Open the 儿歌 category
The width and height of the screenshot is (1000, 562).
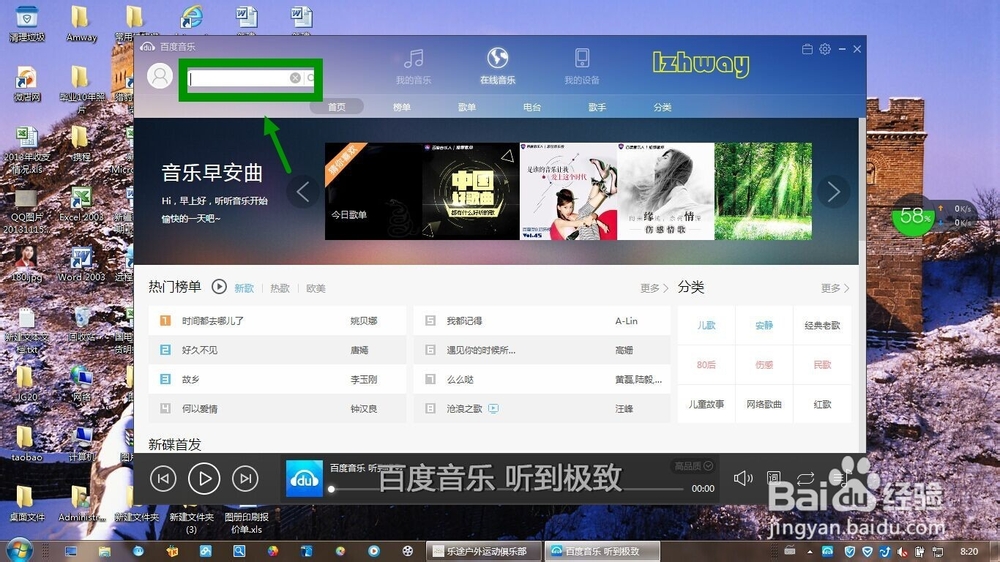click(x=706, y=325)
